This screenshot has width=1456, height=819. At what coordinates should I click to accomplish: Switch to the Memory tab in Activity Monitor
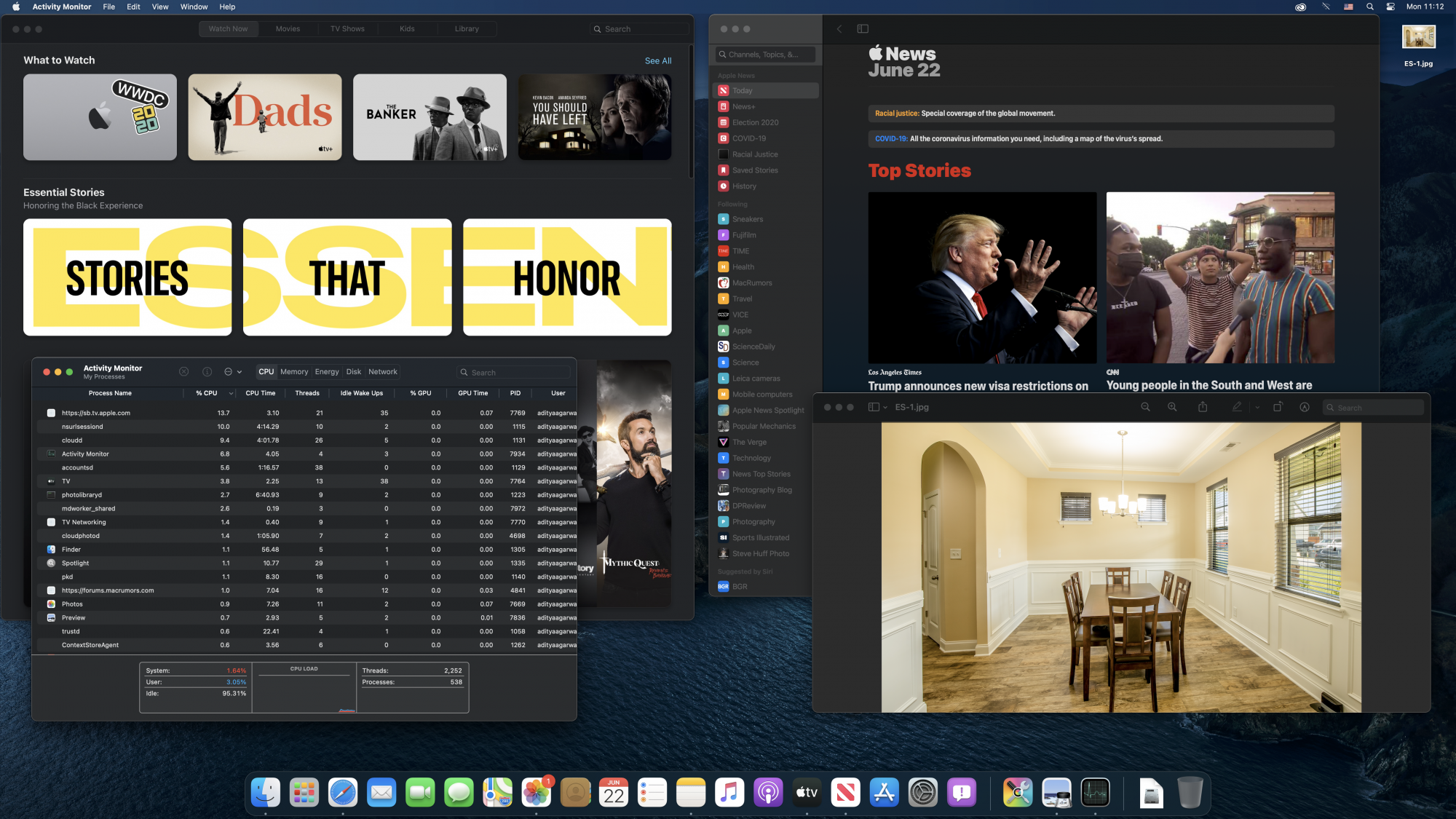(294, 372)
